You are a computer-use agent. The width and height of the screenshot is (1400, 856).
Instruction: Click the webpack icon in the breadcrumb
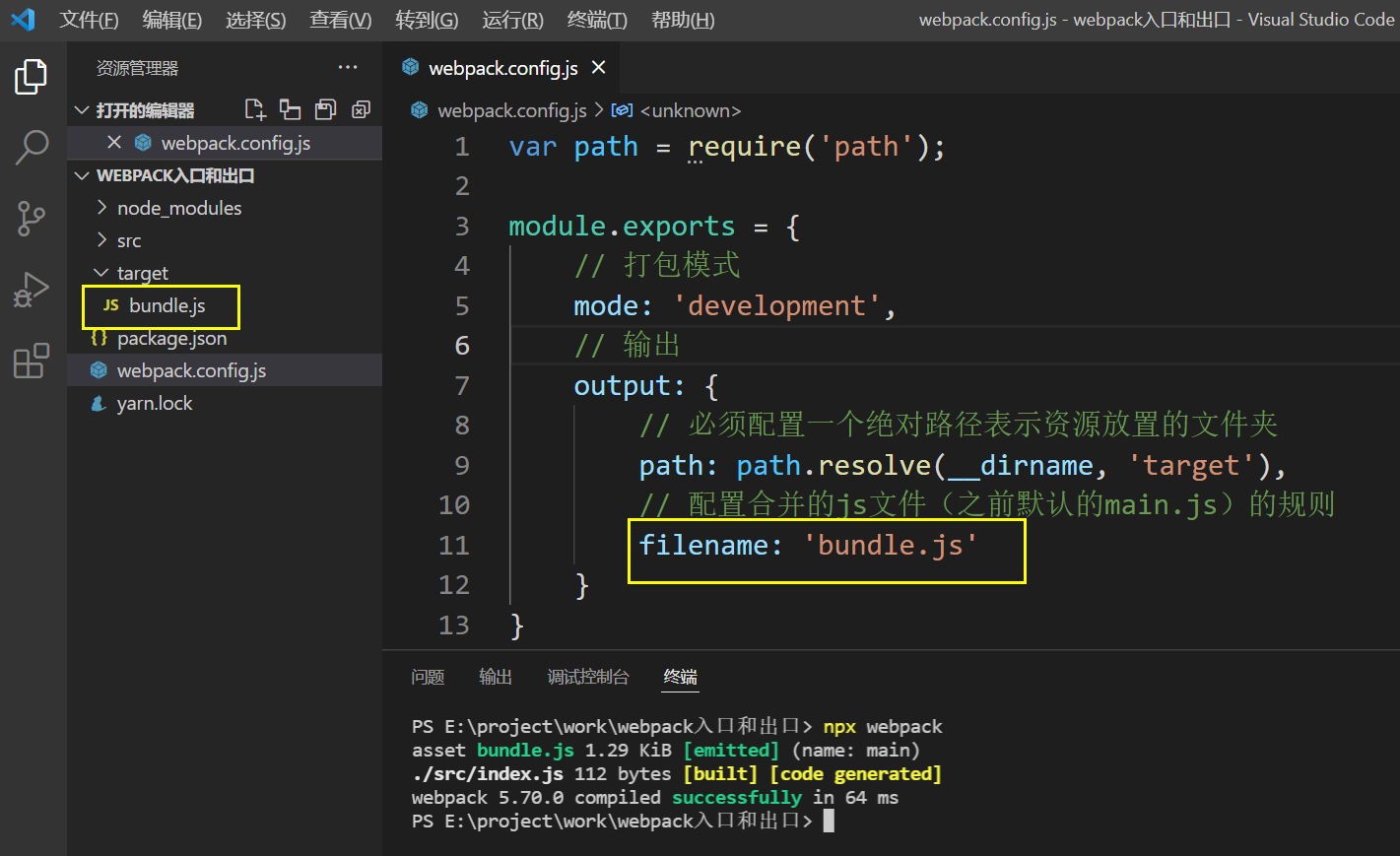(420, 110)
